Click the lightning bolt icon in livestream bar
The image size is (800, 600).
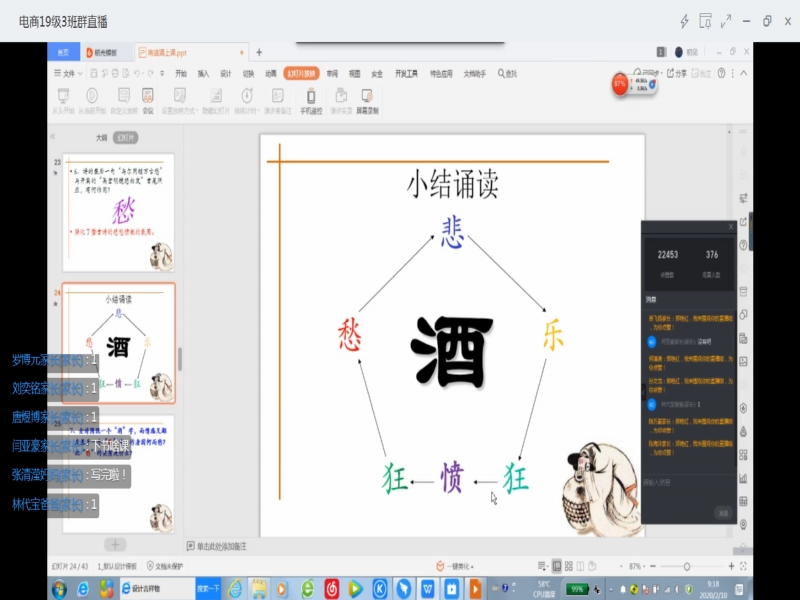pos(685,21)
